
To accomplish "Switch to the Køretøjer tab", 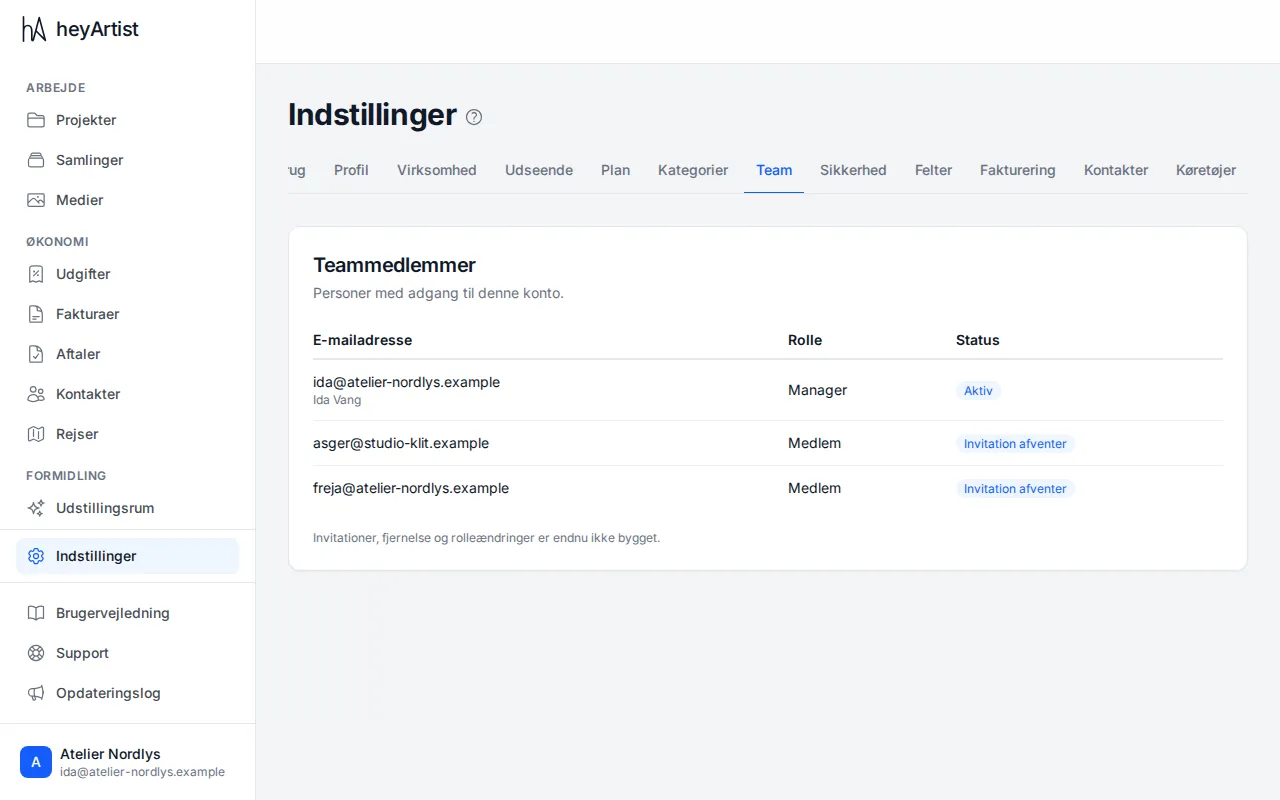I will (x=1206, y=170).
